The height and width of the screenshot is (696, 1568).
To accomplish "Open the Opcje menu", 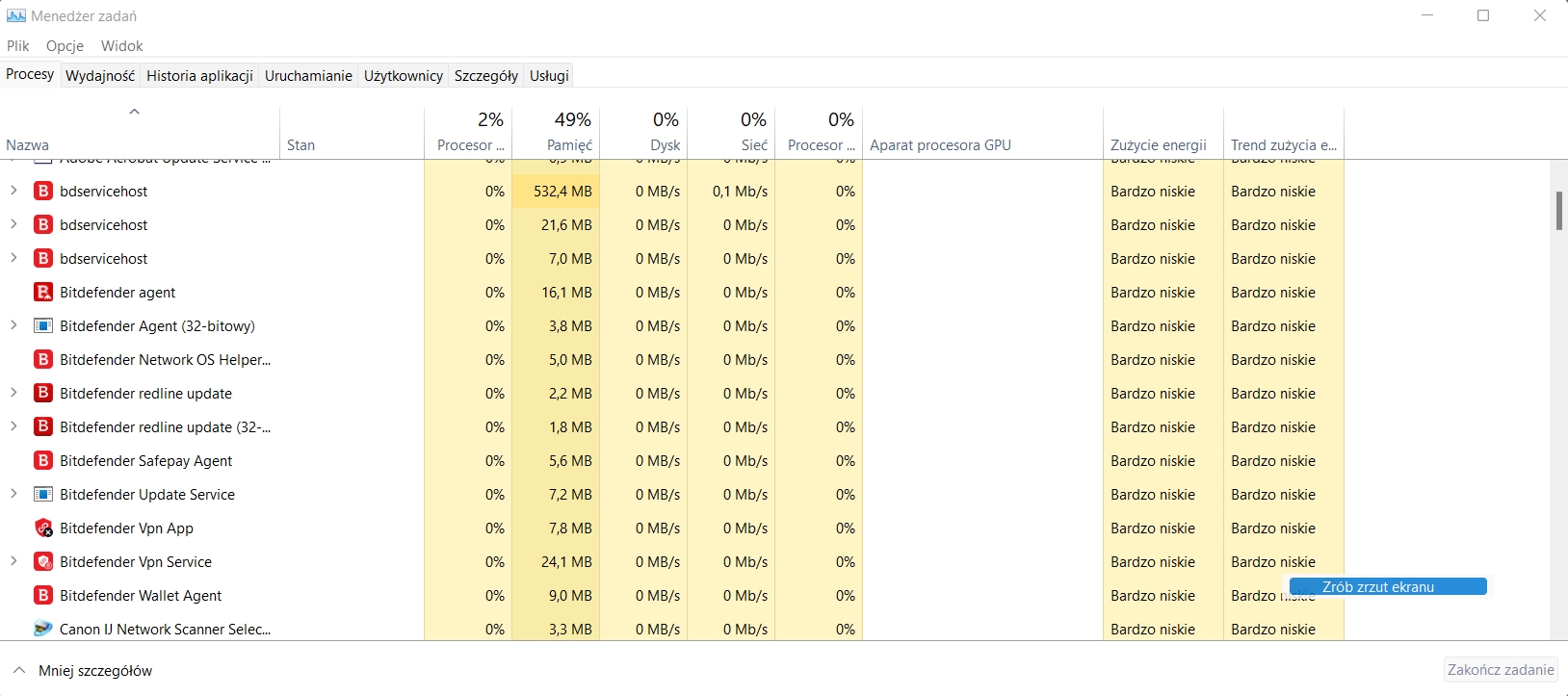I will coord(65,46).
